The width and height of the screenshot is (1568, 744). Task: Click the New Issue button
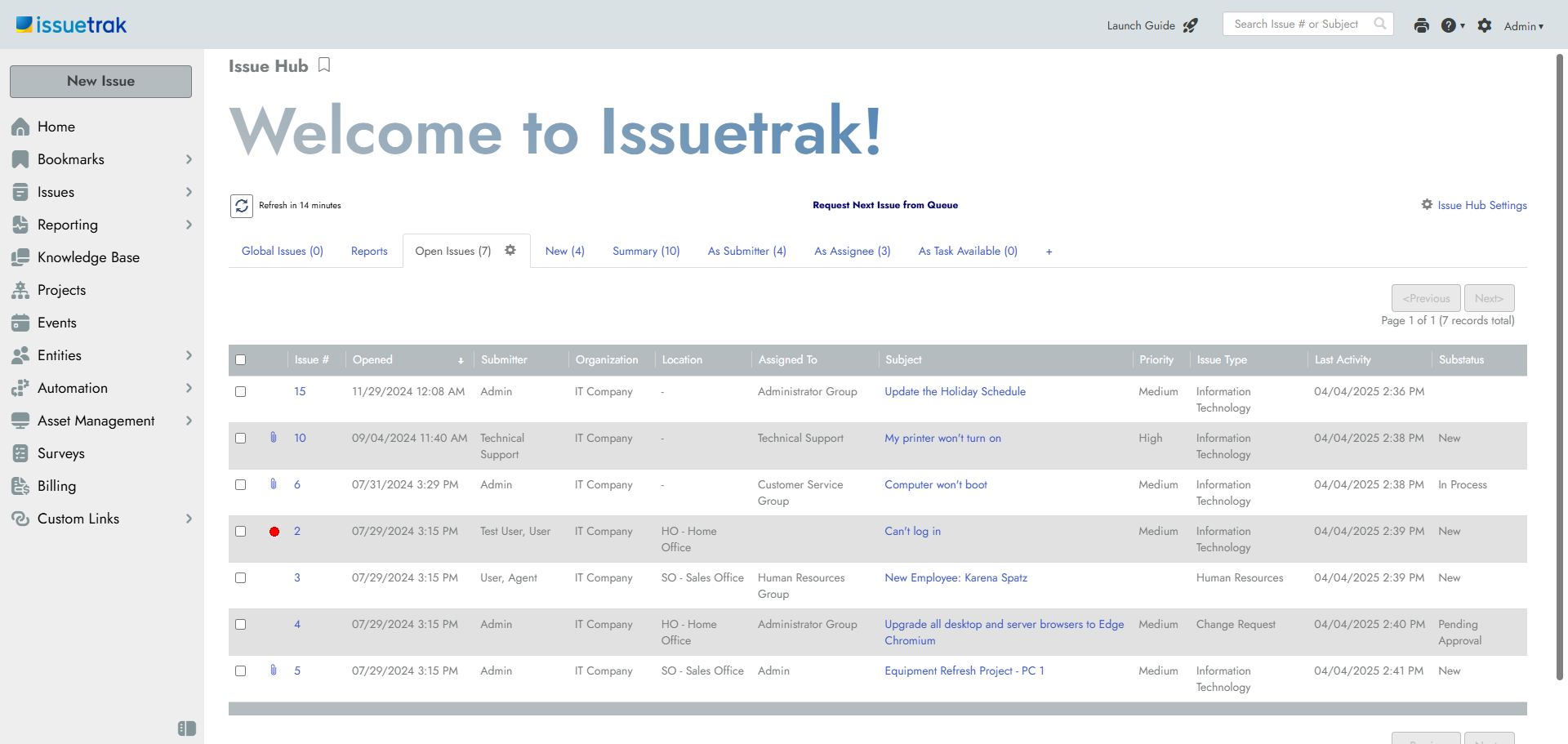[101, 82]
